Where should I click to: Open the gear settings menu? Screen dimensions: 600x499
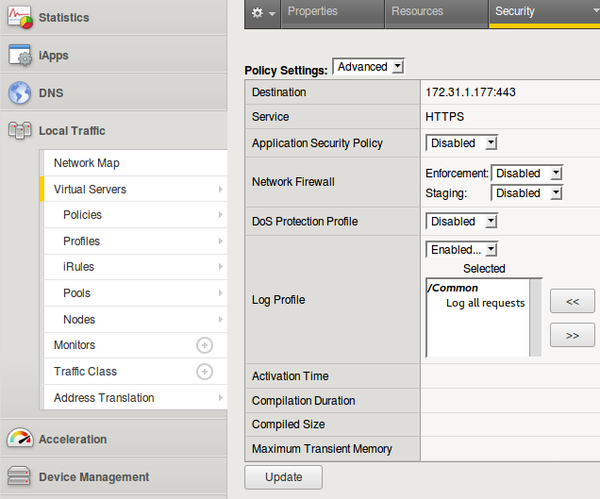[x=262, y=12]
